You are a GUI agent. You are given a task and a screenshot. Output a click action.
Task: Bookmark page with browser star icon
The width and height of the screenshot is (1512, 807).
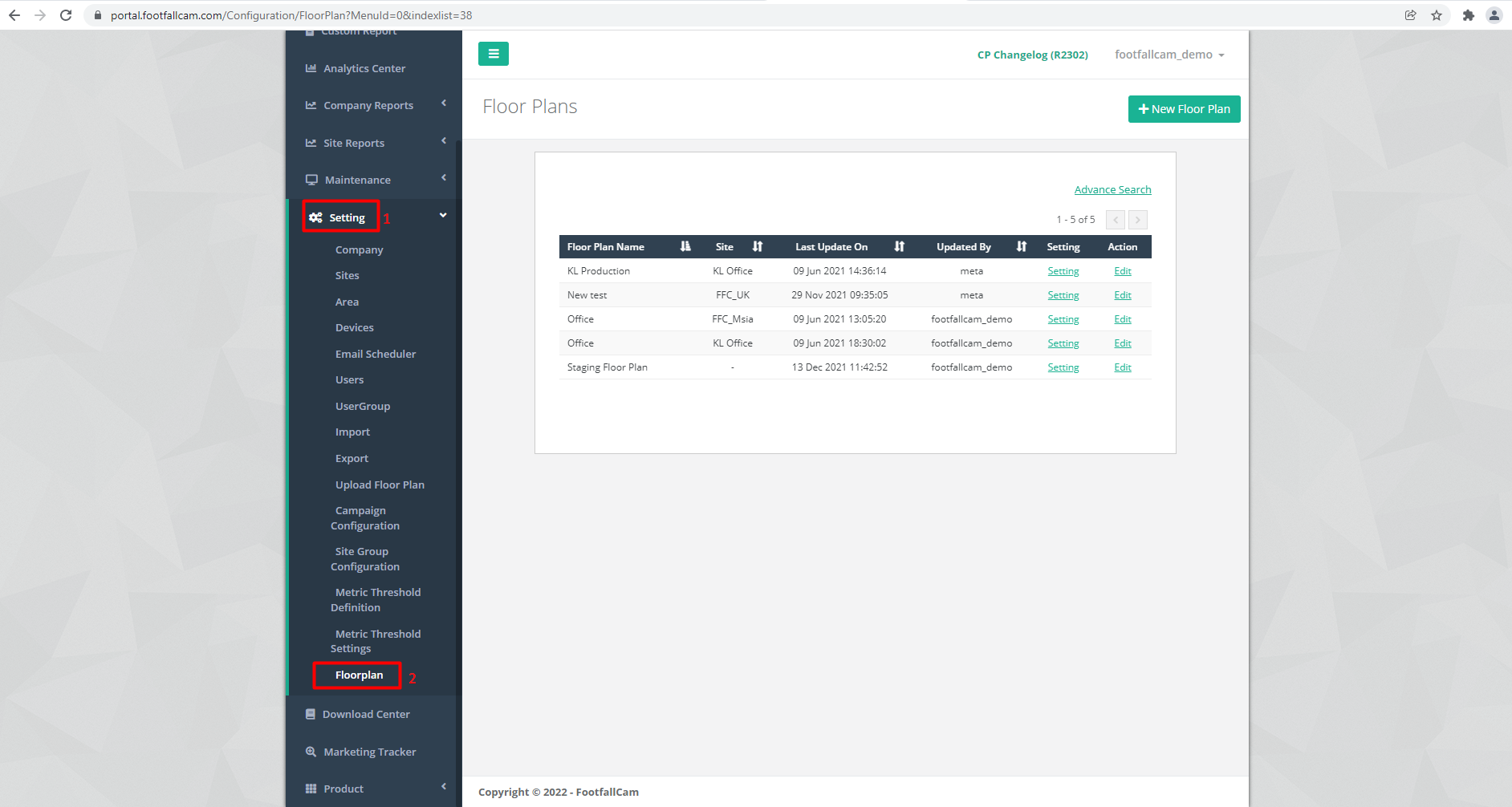1436,15
